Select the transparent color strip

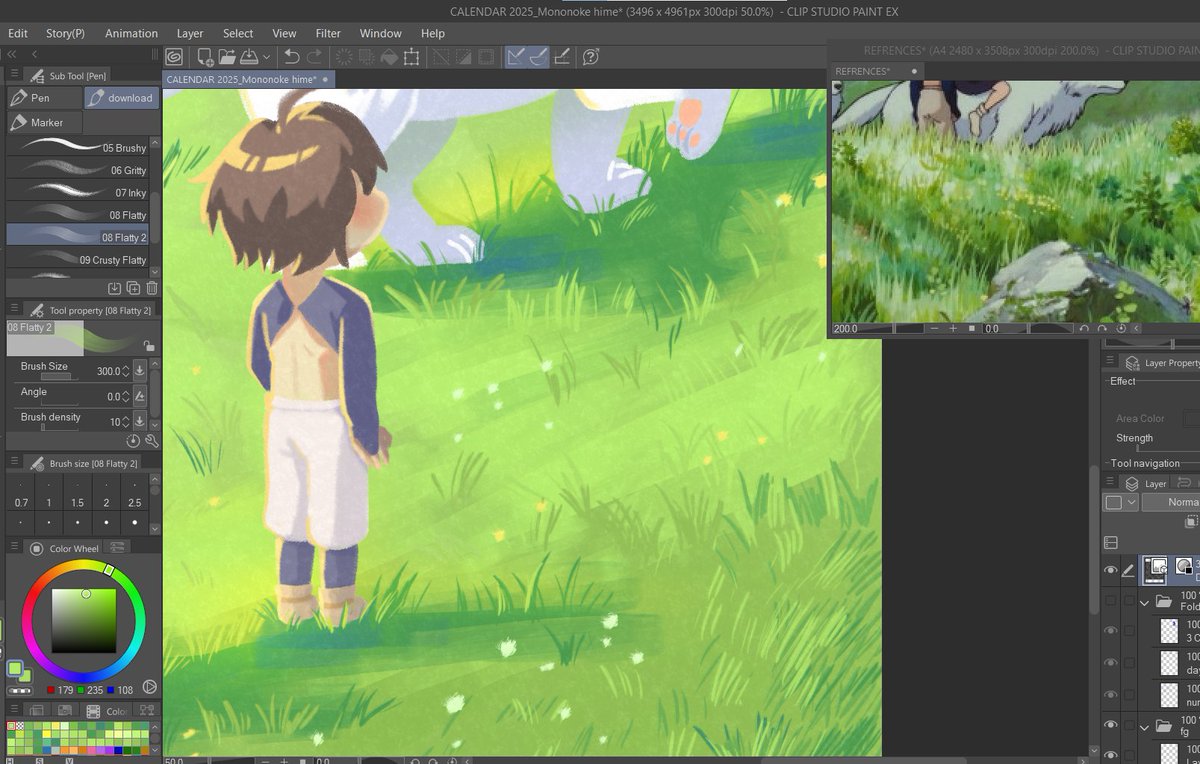[19, 690]
